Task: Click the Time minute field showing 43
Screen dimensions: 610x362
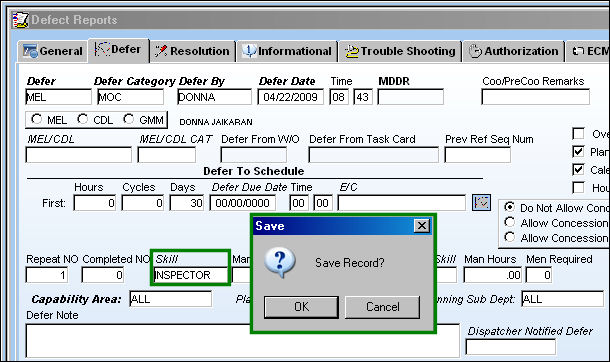Action: tap(363, 97)
